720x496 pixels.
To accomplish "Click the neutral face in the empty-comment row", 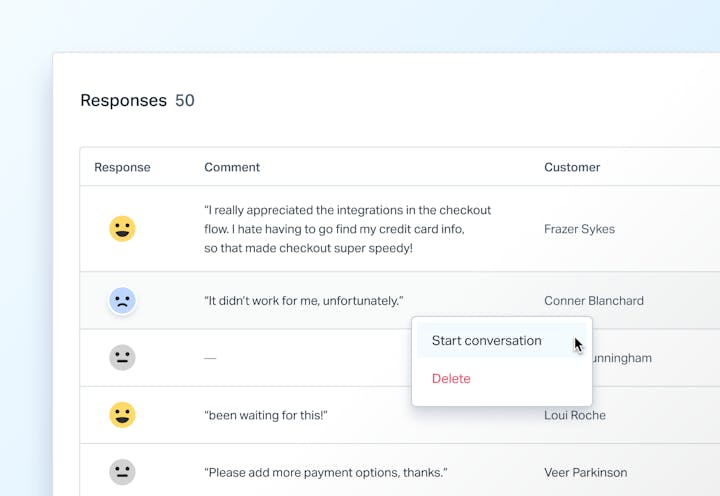I will tap(122, 358).
